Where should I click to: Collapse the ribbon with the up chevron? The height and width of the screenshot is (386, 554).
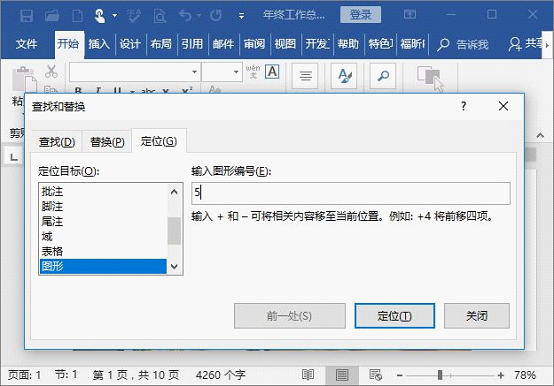pyautogui.click(x=540, y=136)
